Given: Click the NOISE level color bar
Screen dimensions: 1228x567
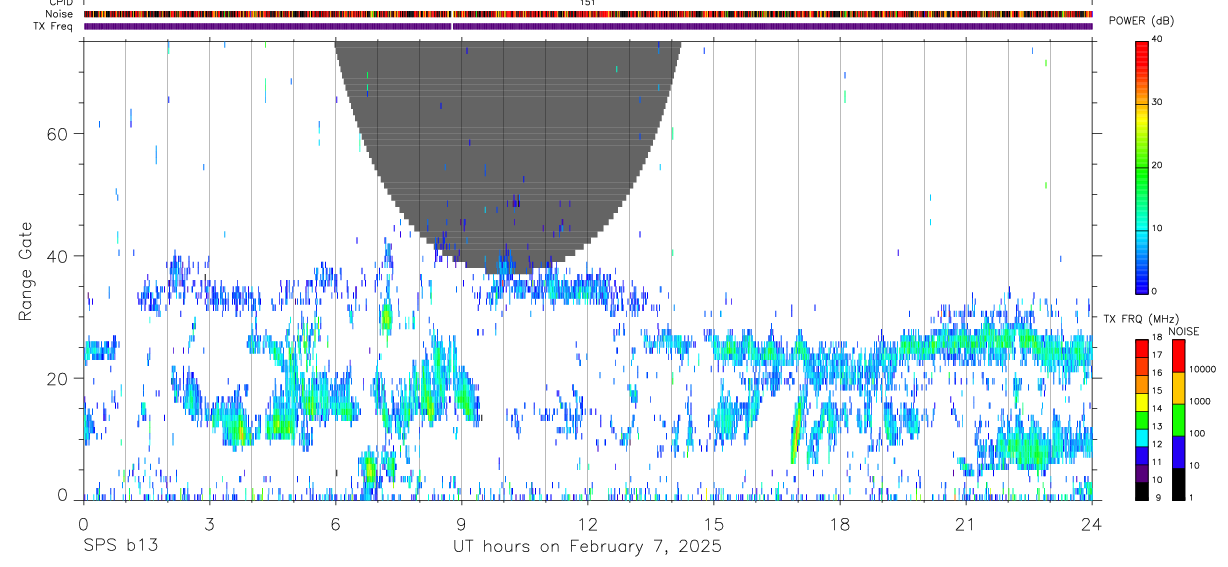Looking at the screenshot, I should [1178, 420].
